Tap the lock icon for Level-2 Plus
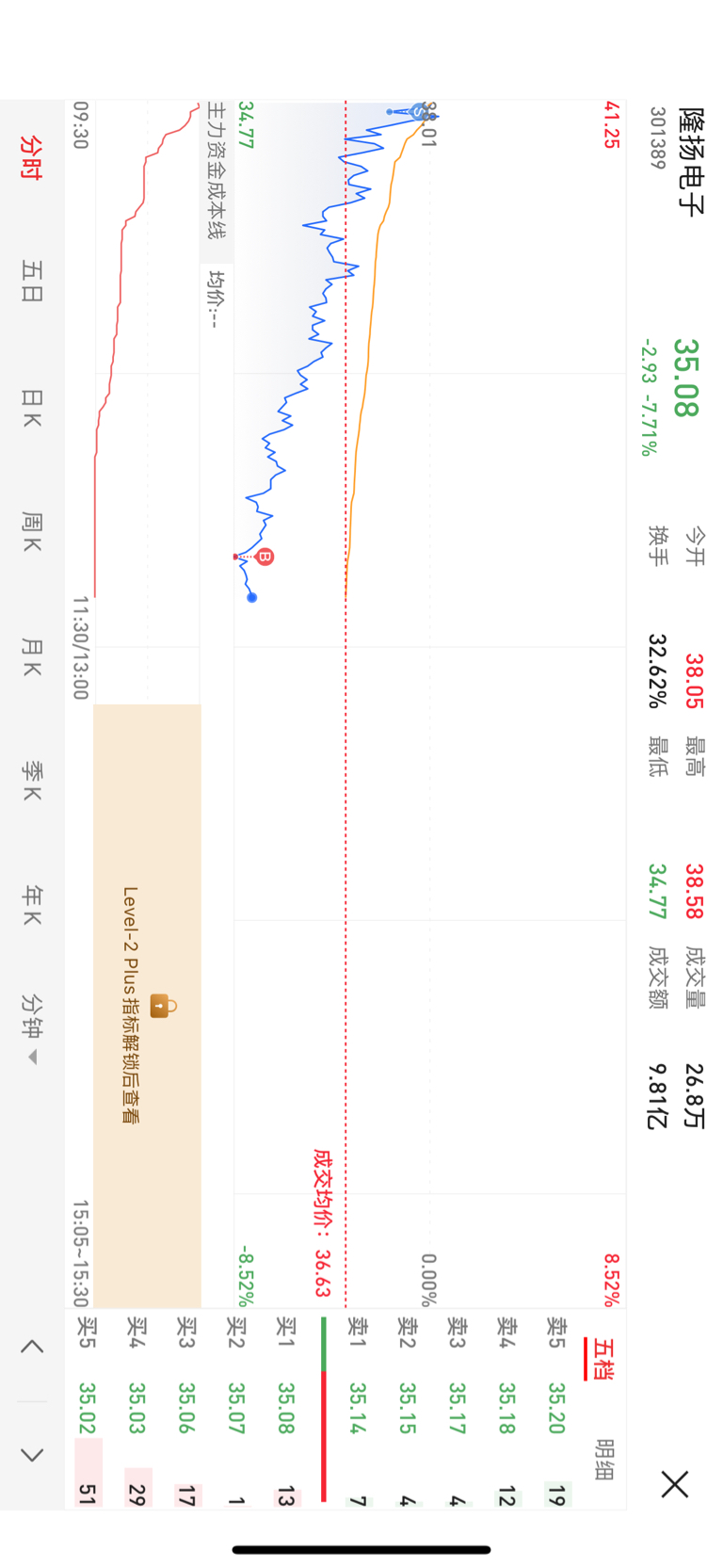Image resolution: width=723 pixels, height=1568 pixels. pyautogui.click(x=160, y=1007)
